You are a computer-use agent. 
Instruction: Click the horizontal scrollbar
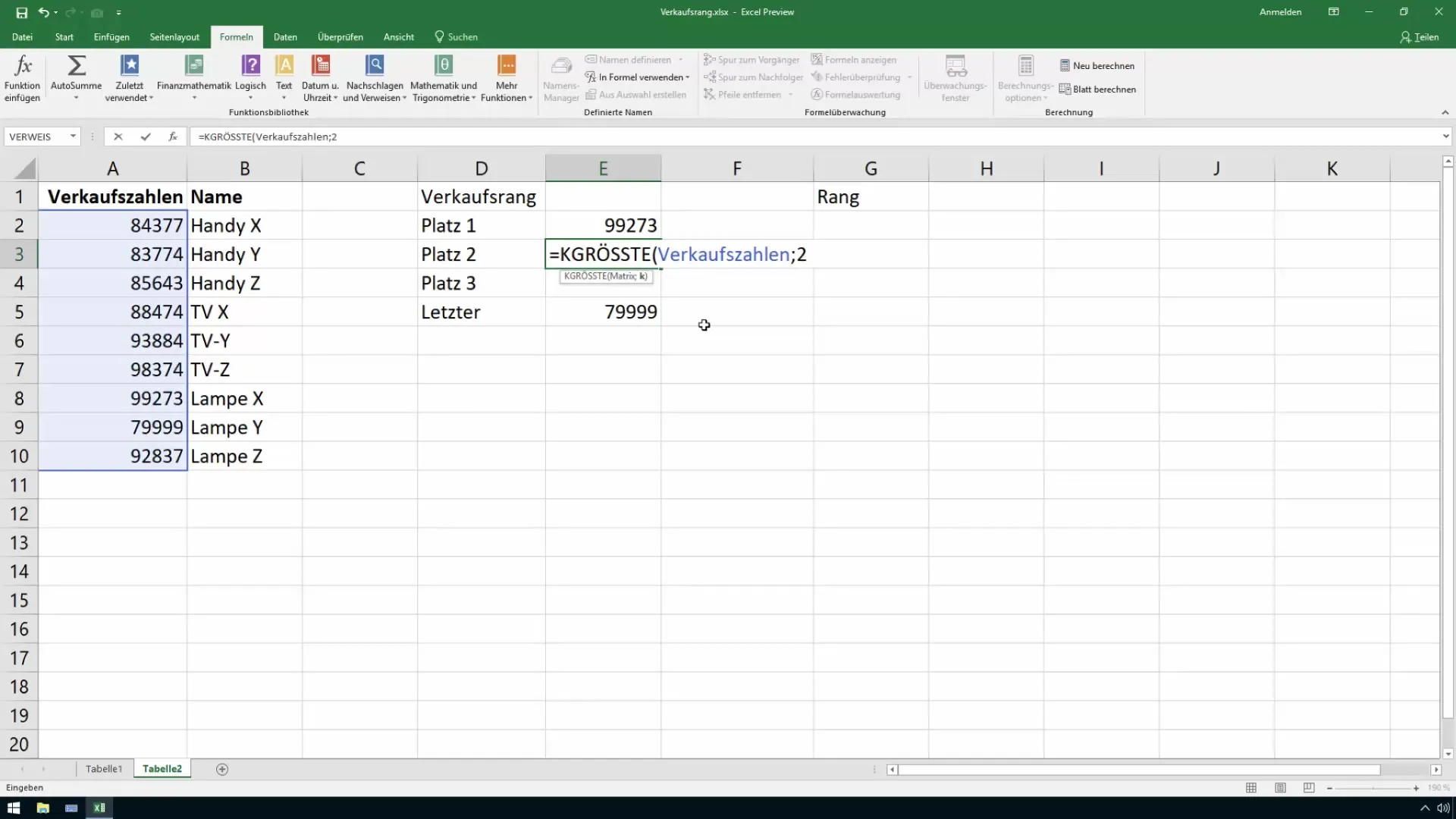(1139, 770)
